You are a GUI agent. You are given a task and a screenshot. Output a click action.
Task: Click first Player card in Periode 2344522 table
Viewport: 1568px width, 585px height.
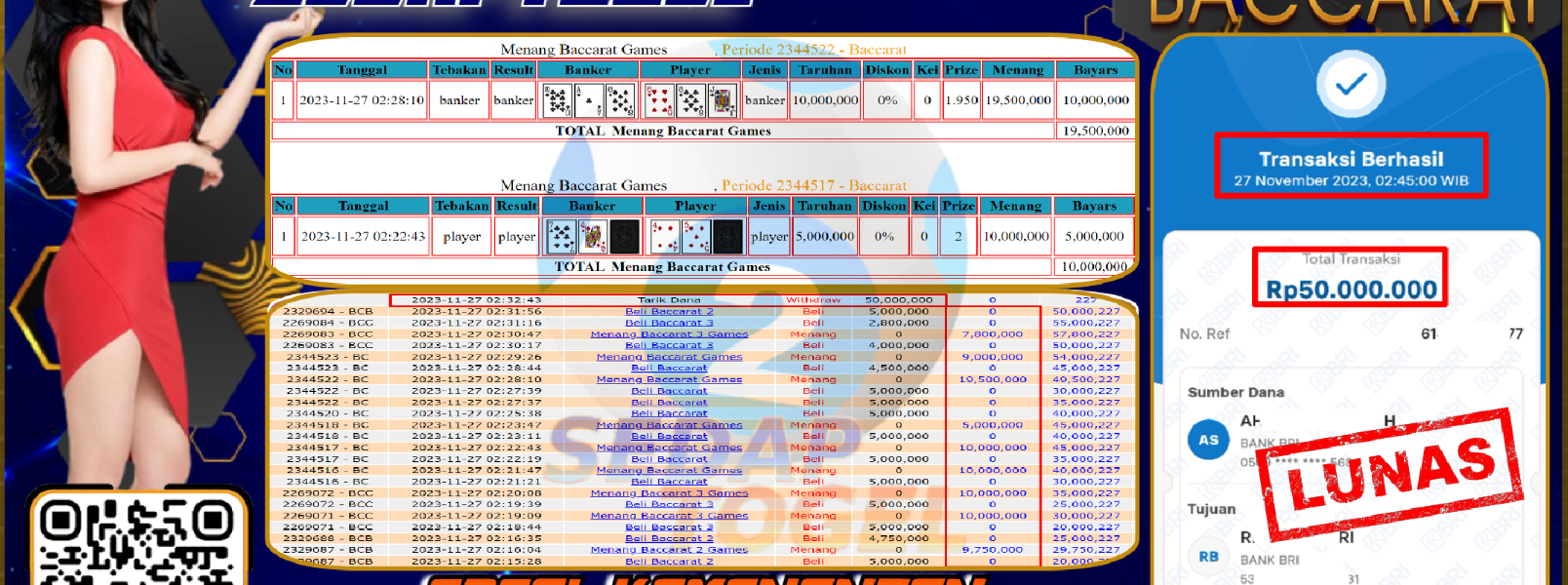click(659, 100)
